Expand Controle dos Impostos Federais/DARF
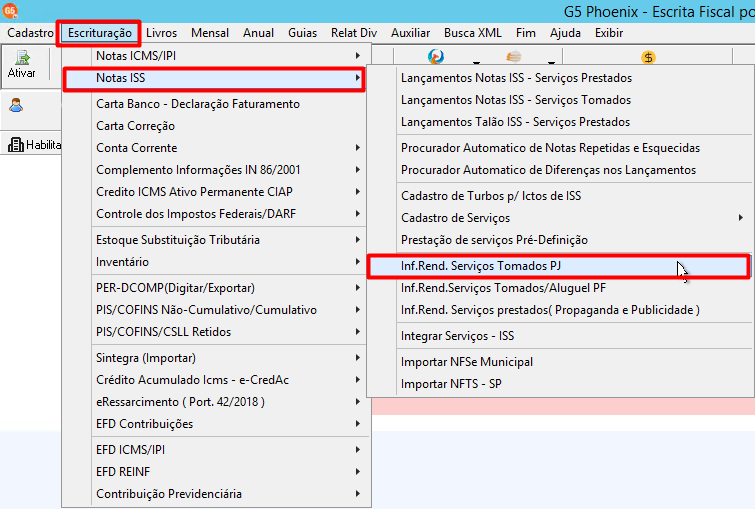Viewport: 755px width, 509px height. tap(216, 214)
